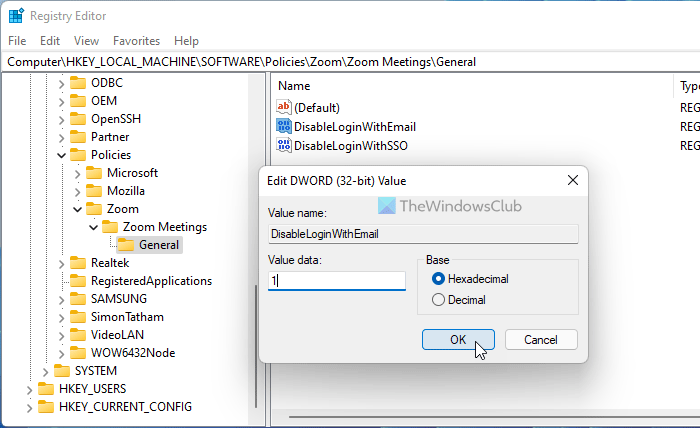Viewport: 700px width, 428px height.
Task: Expand the OpenSSH tree node
Action: pyautogui.click(x=62, y=120)
